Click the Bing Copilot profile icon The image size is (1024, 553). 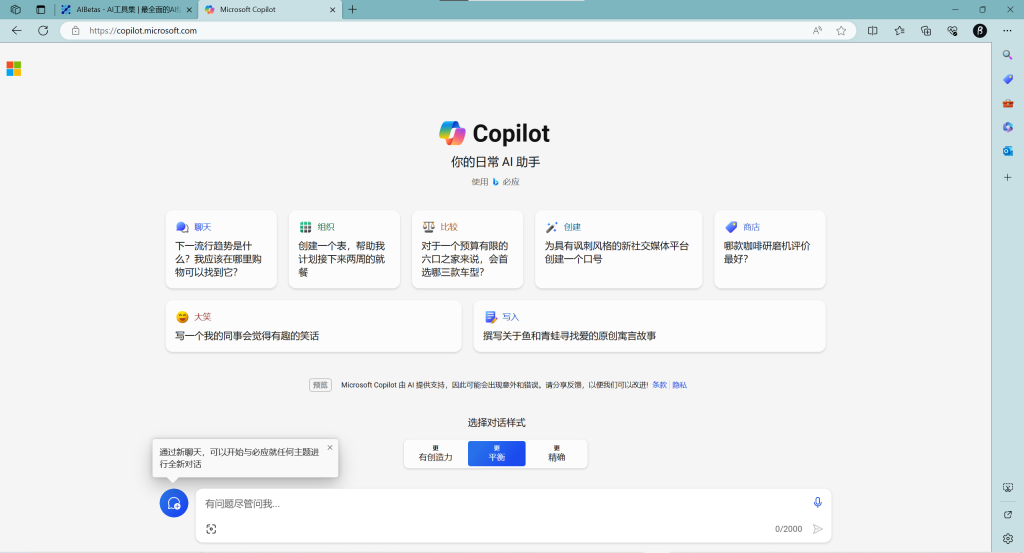pyautogui.click(x=980, y=31)
